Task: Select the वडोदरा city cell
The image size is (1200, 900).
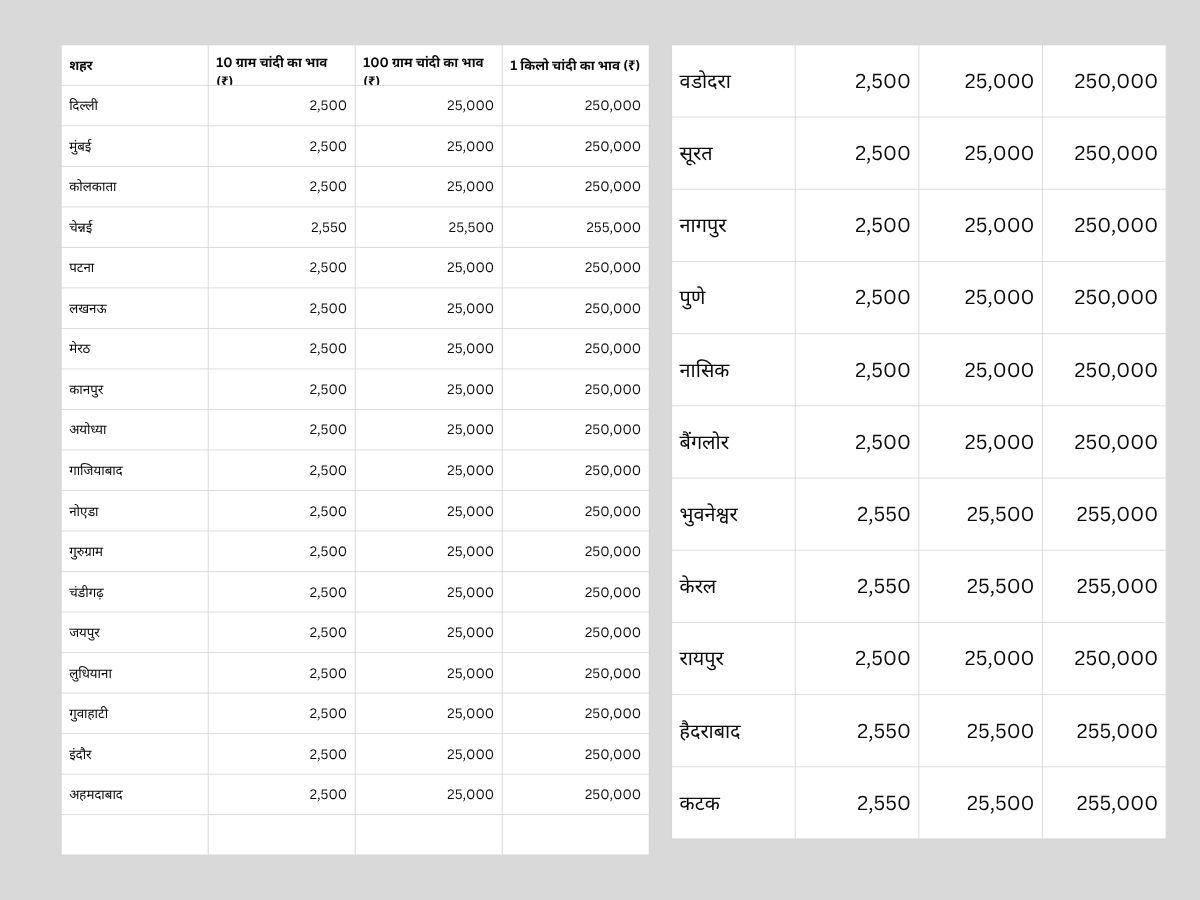Action: (705, 82)
